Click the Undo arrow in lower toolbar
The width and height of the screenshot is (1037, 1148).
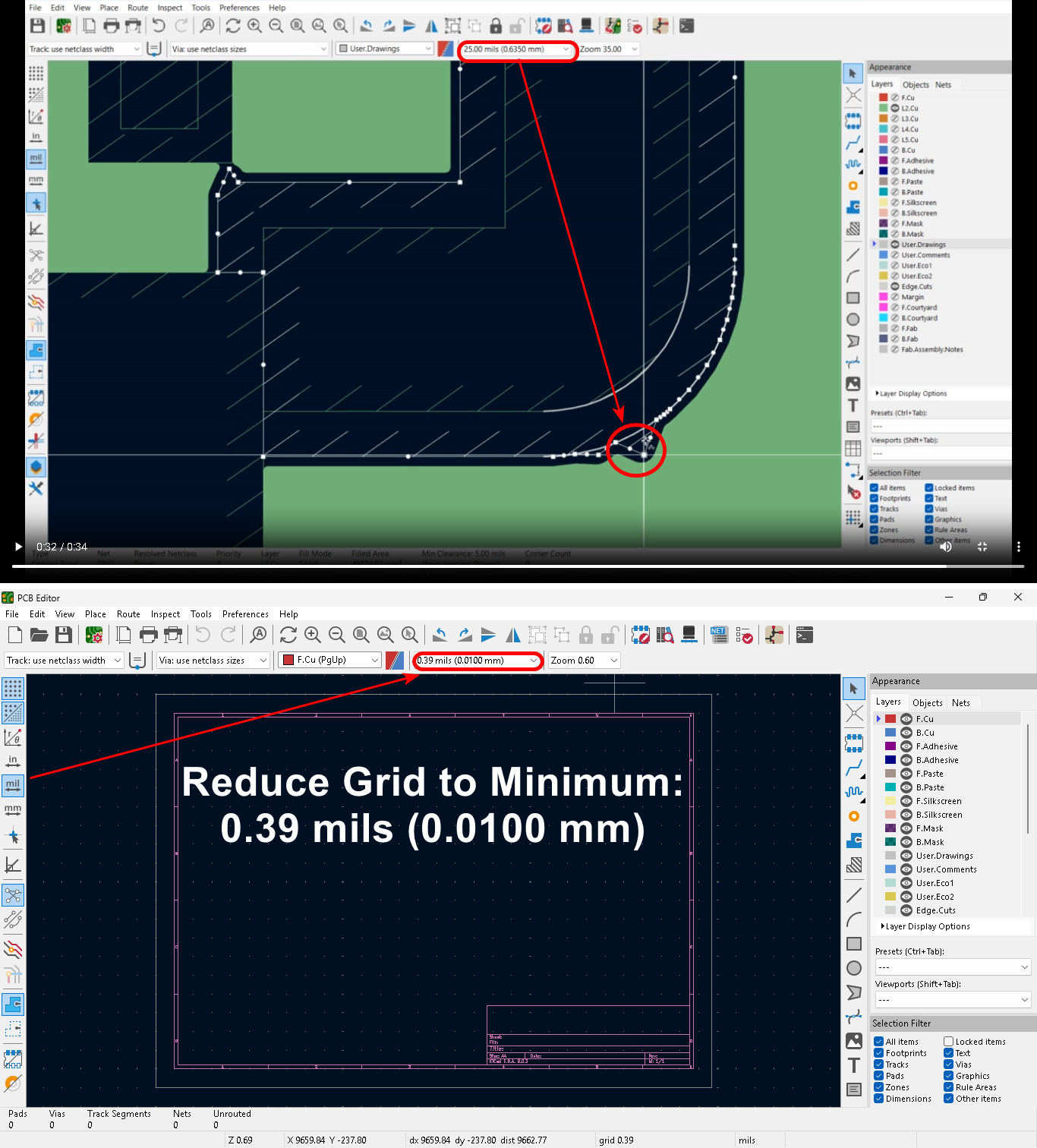pos(202,635)
